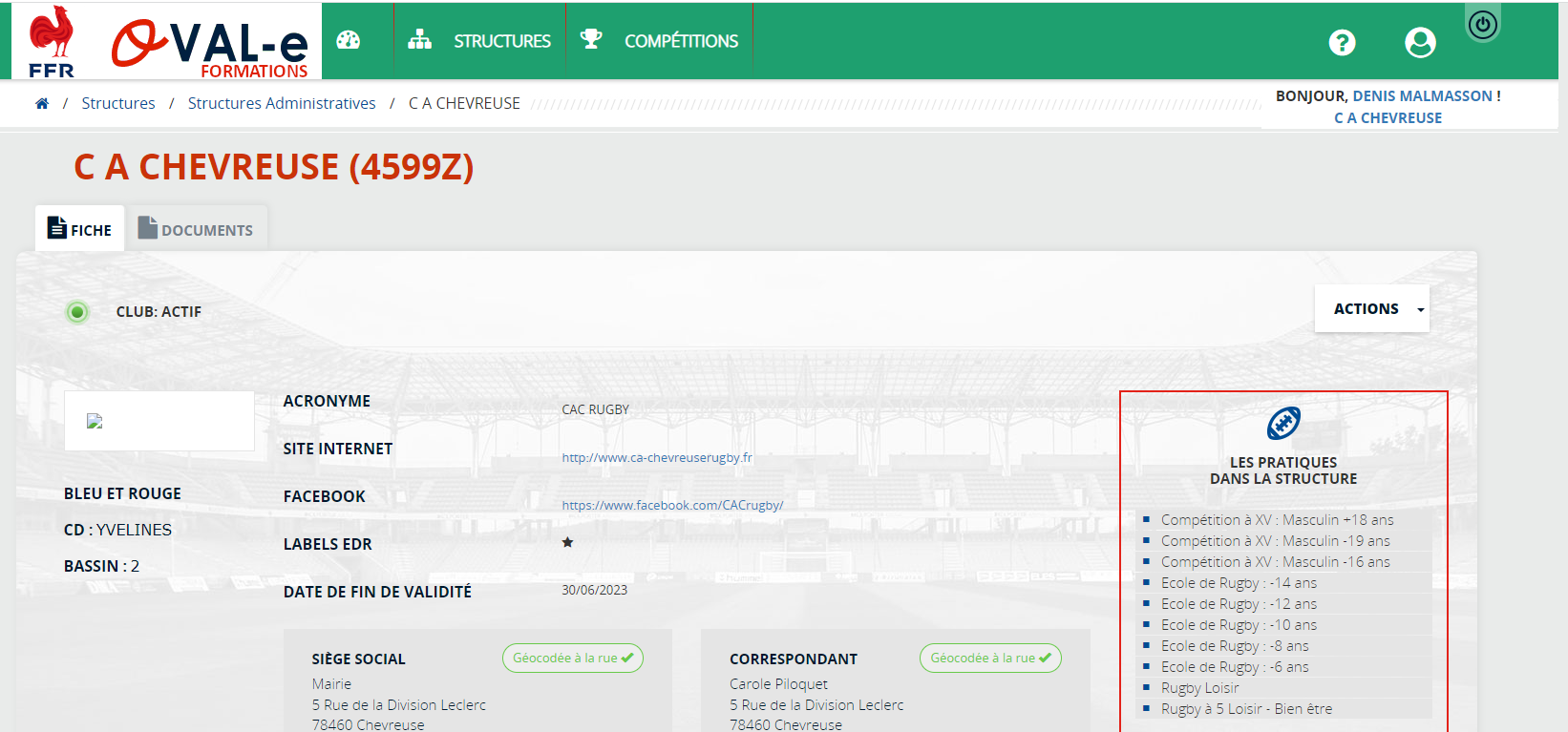The image size is (1568, 732).
Task: Click 'Compétition à XV : Masculin -16 ans'
Action: pyautogui.click(x=1275, y=562)
